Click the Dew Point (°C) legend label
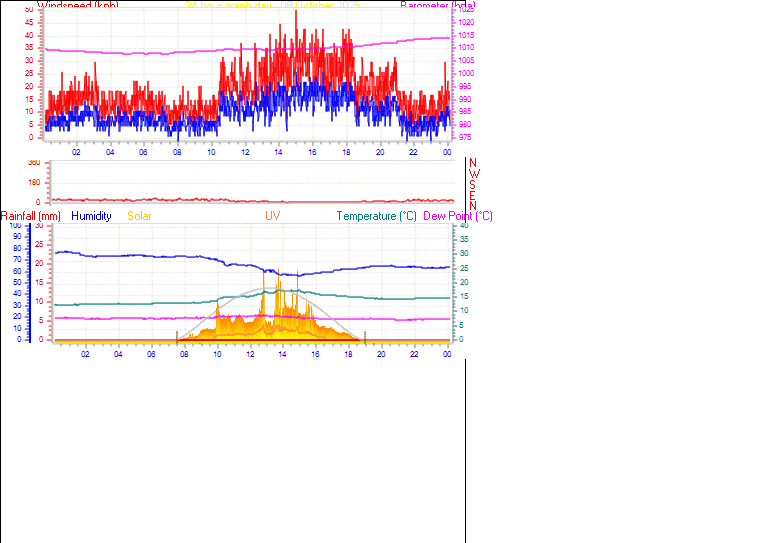This screenshot has height=543, width=761. point(458,216)
